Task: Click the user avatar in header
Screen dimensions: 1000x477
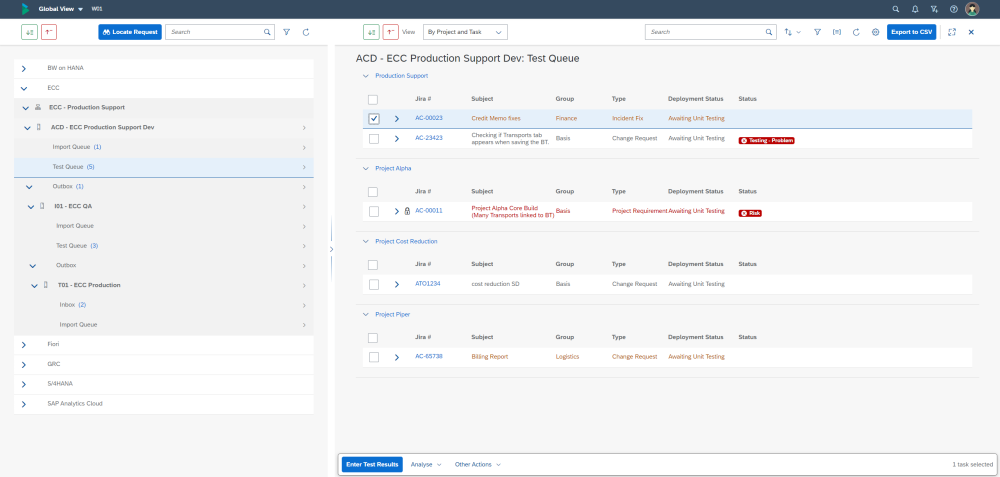Action: (972, 9)
